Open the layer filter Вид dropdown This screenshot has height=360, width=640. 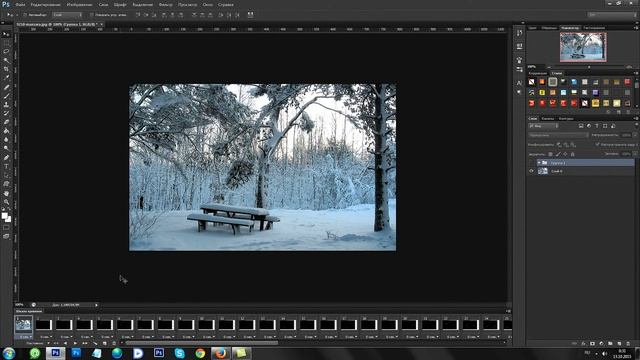pyautogui.click(x=543, y=126)
